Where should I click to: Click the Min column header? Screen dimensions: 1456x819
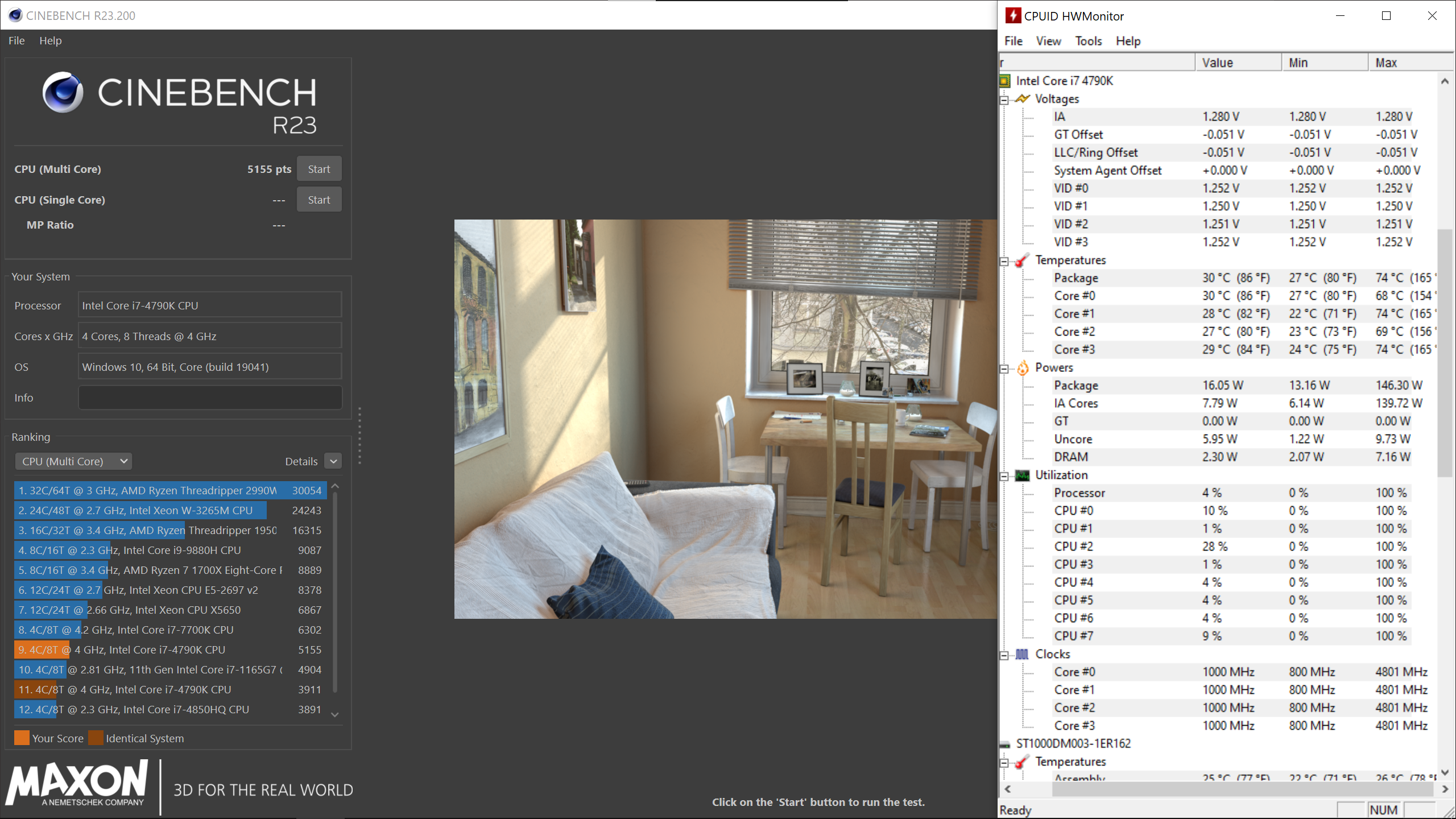pos(1325,63)
